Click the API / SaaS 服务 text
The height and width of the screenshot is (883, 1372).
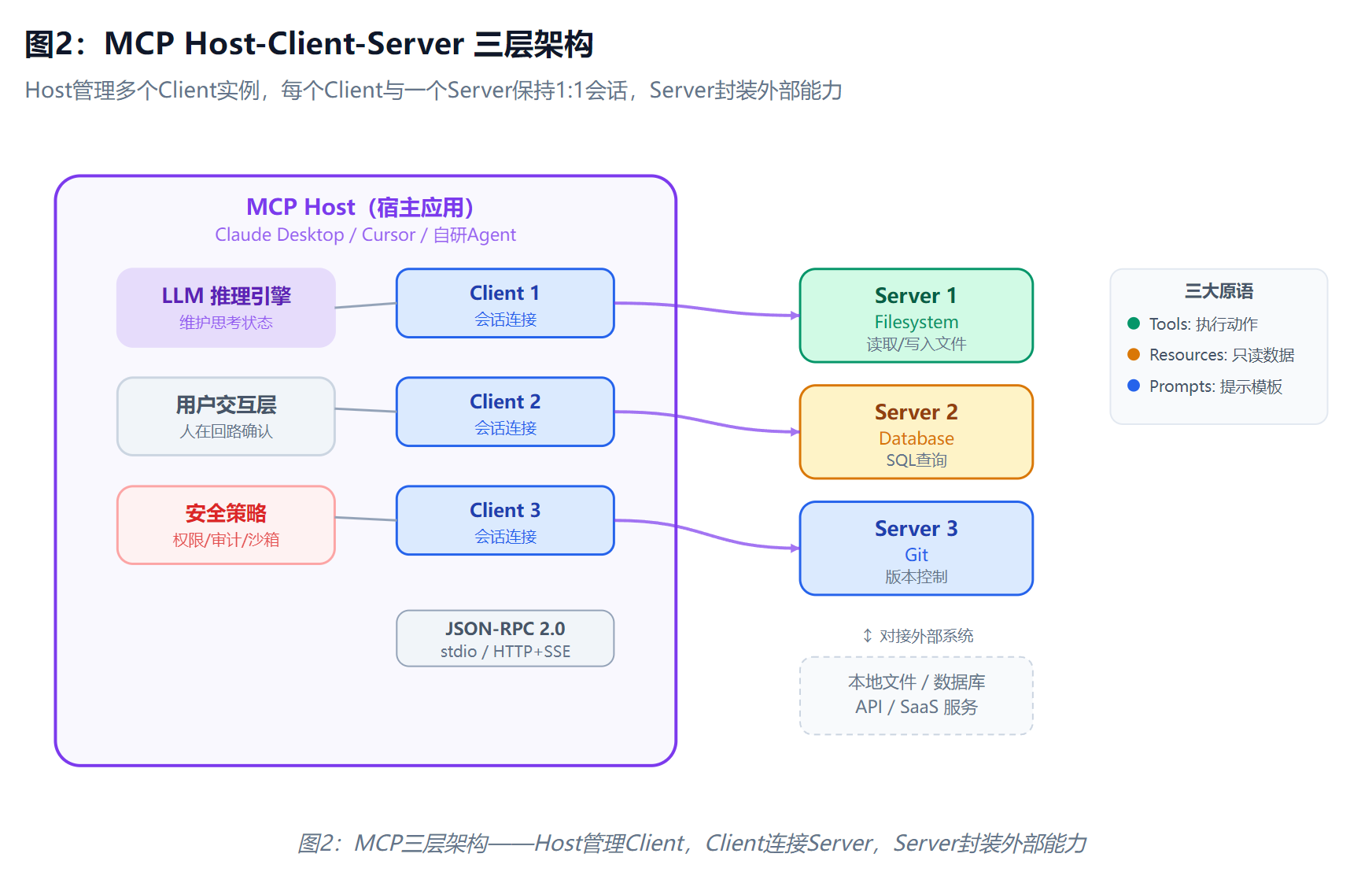coord(917,708)
